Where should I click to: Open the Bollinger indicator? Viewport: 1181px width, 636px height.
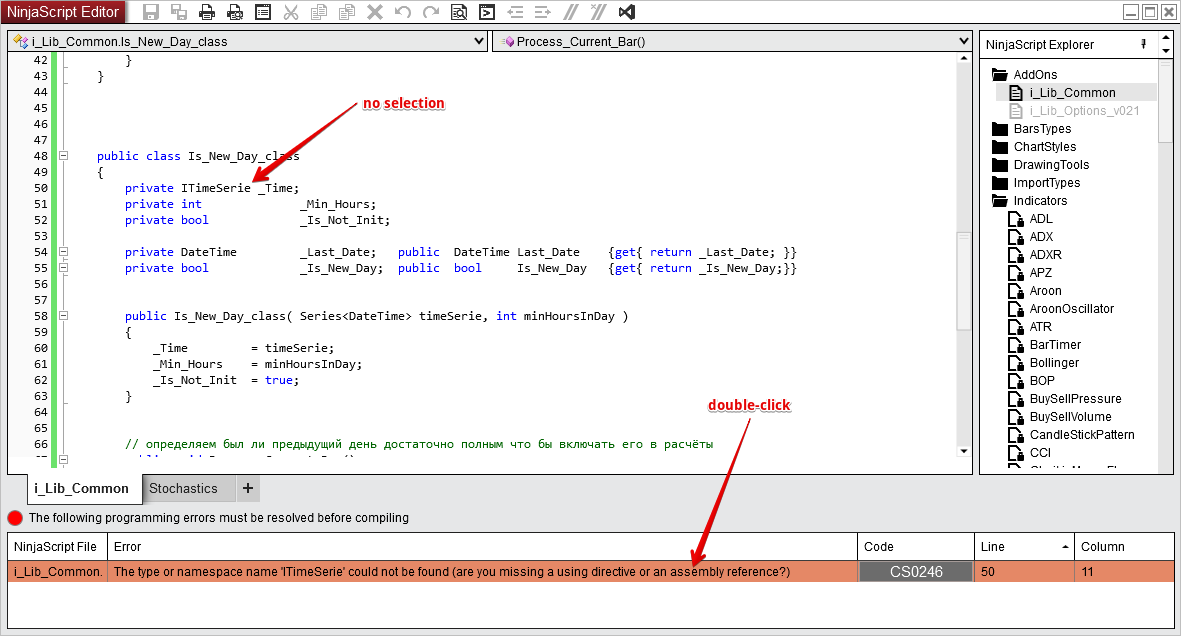coord(1054,363)
